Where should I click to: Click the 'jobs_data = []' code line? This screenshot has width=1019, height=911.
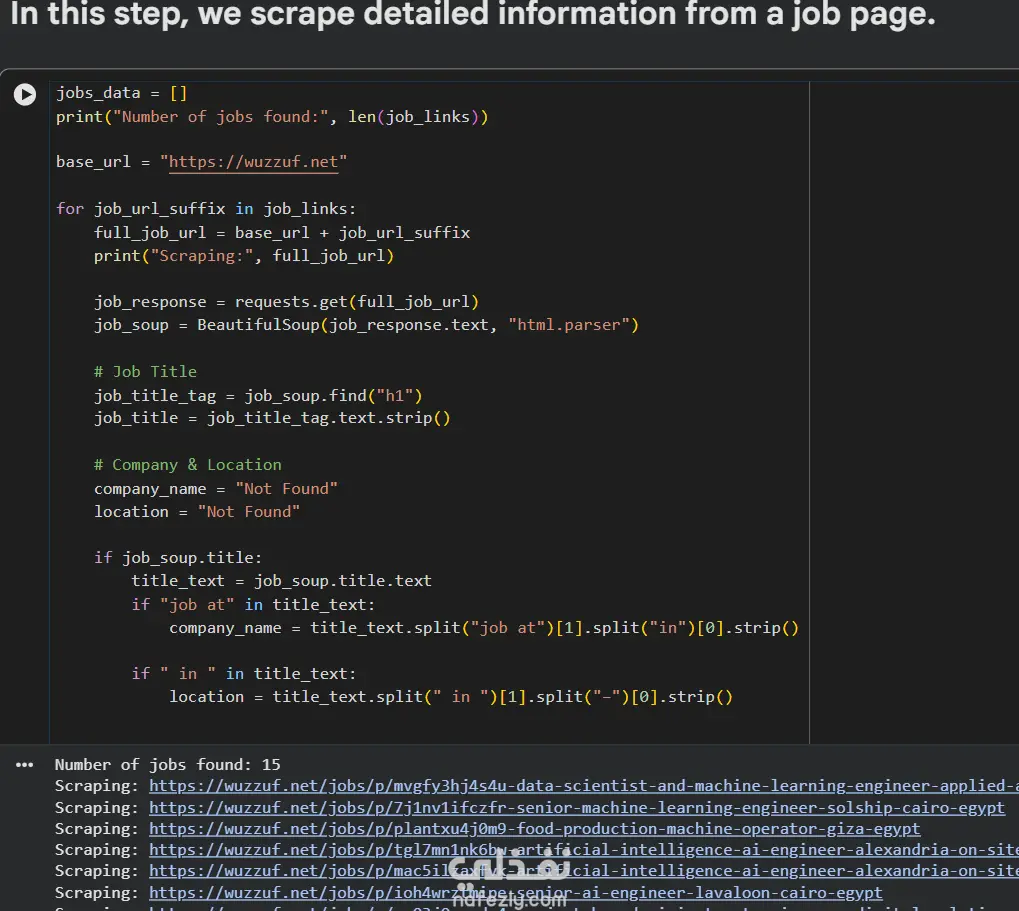(x=122, y=93)
